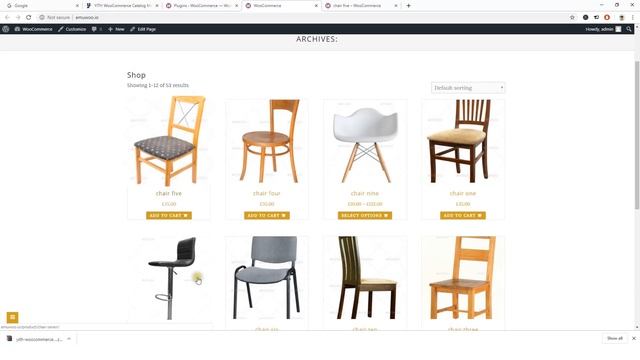Open the WordPress logo menu in admin bar

click(x=6, y=29)
